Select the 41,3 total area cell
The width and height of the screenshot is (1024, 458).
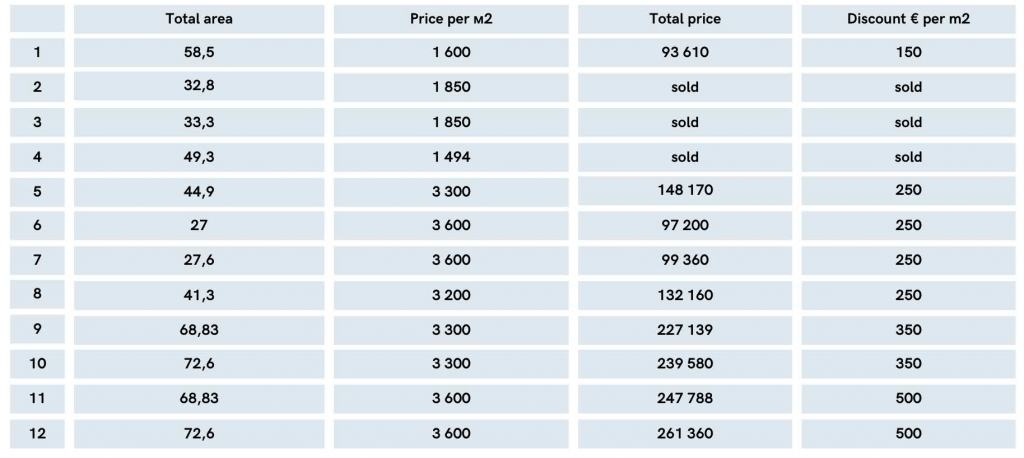pyautogui.click(x=199, y=295)
